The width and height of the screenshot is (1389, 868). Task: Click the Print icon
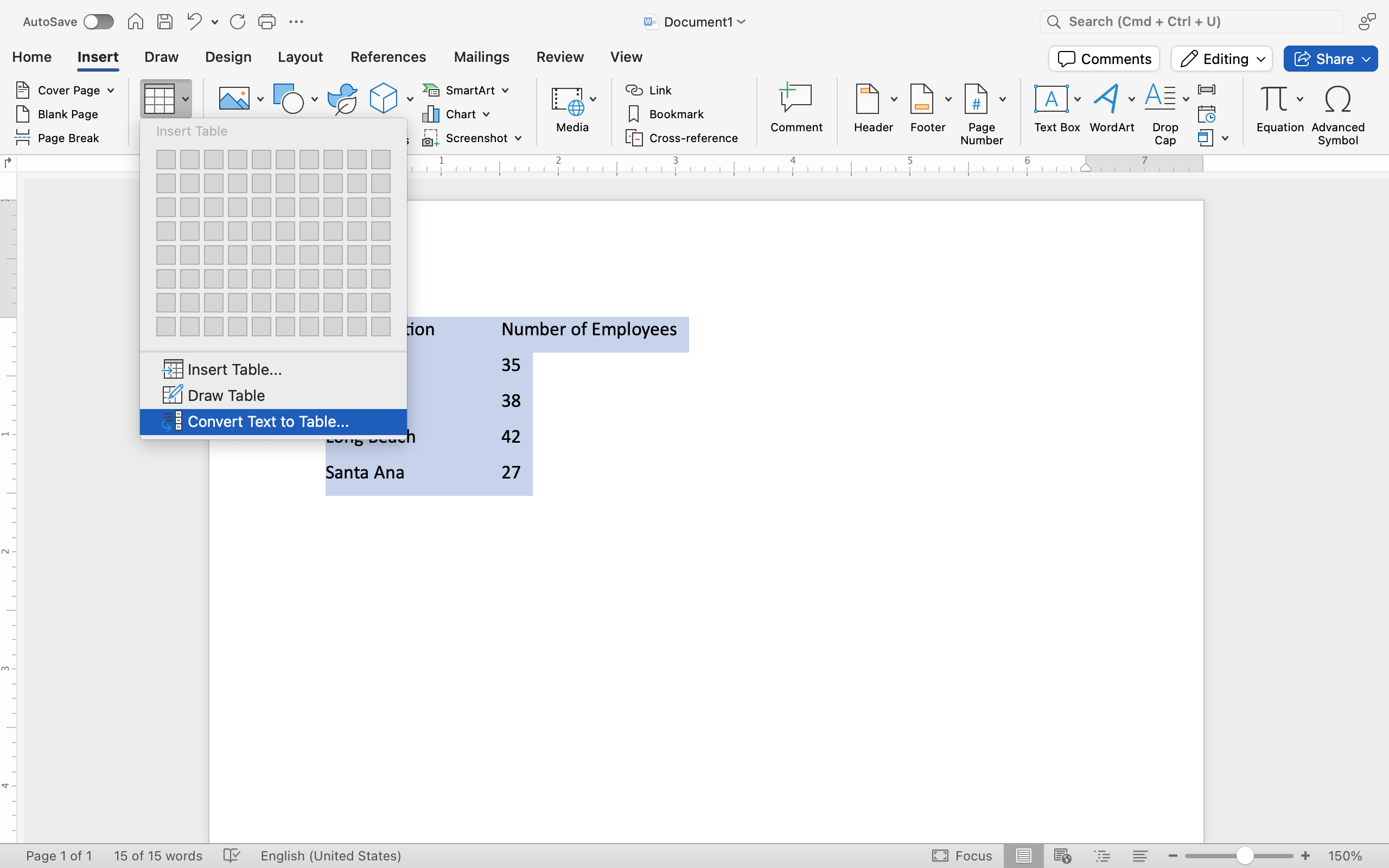(x=267, y=22)
